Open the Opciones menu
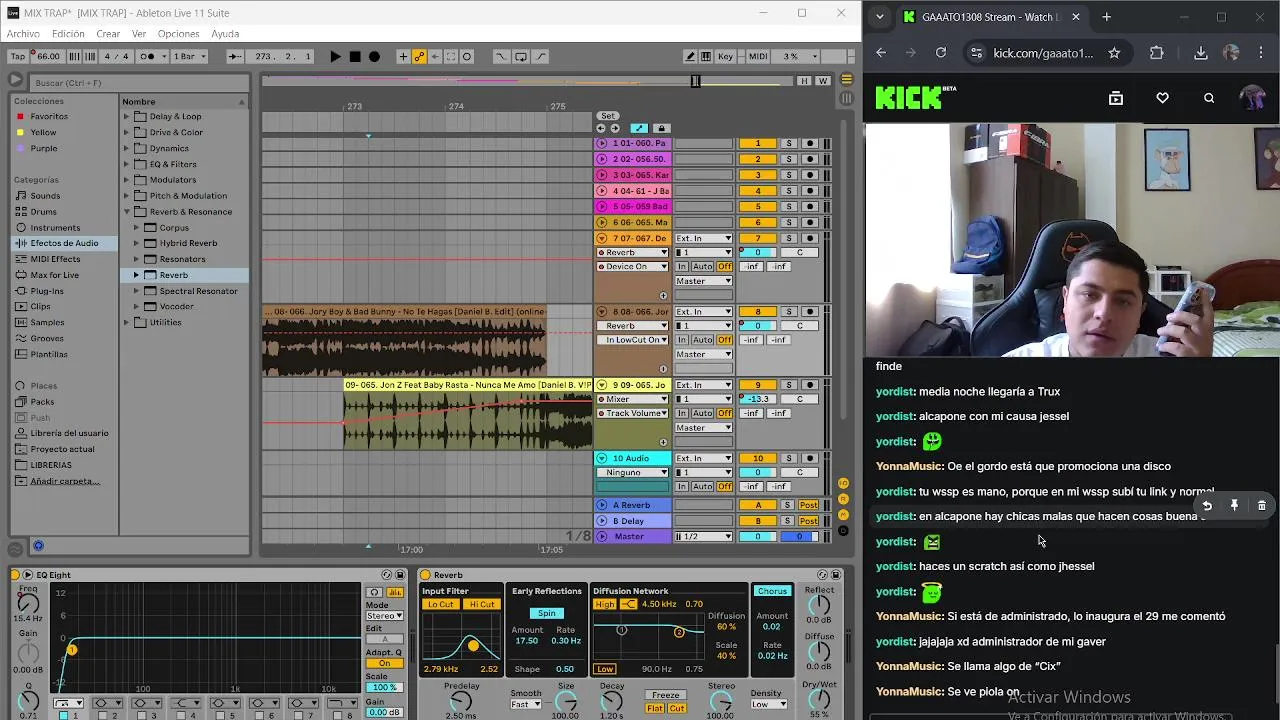The image size is (1280, 720). (179, 34)
